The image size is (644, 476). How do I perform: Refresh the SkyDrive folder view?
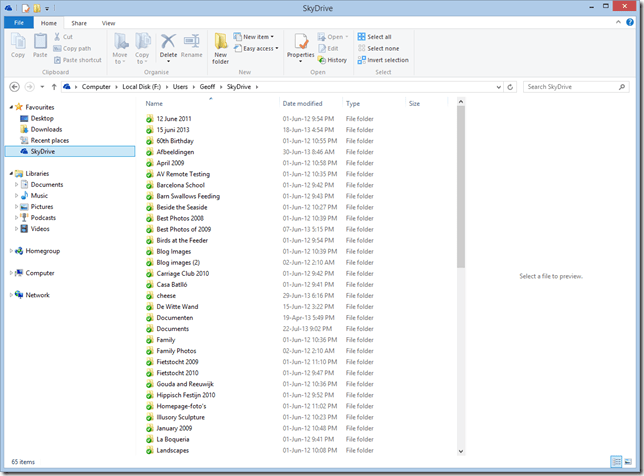tap(510, 87)
